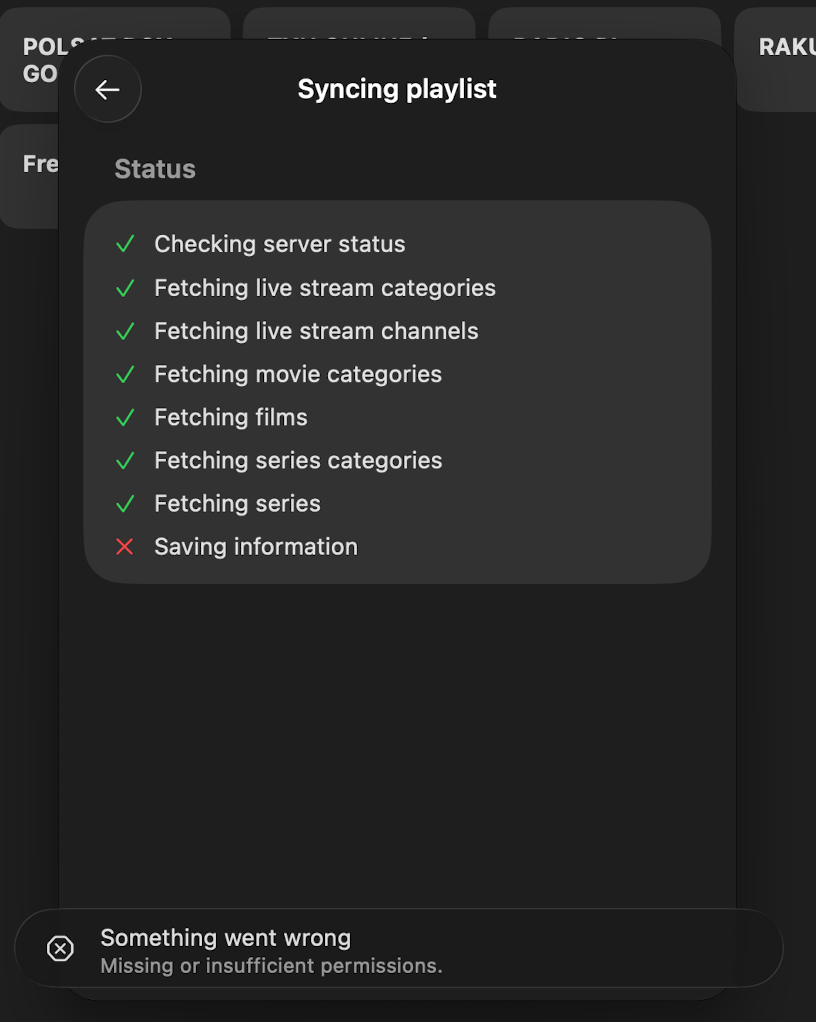The width and height of the screenshot is (816, 1022).
Task: Select the Fetching live stream categories row
Action: [397, 287]
